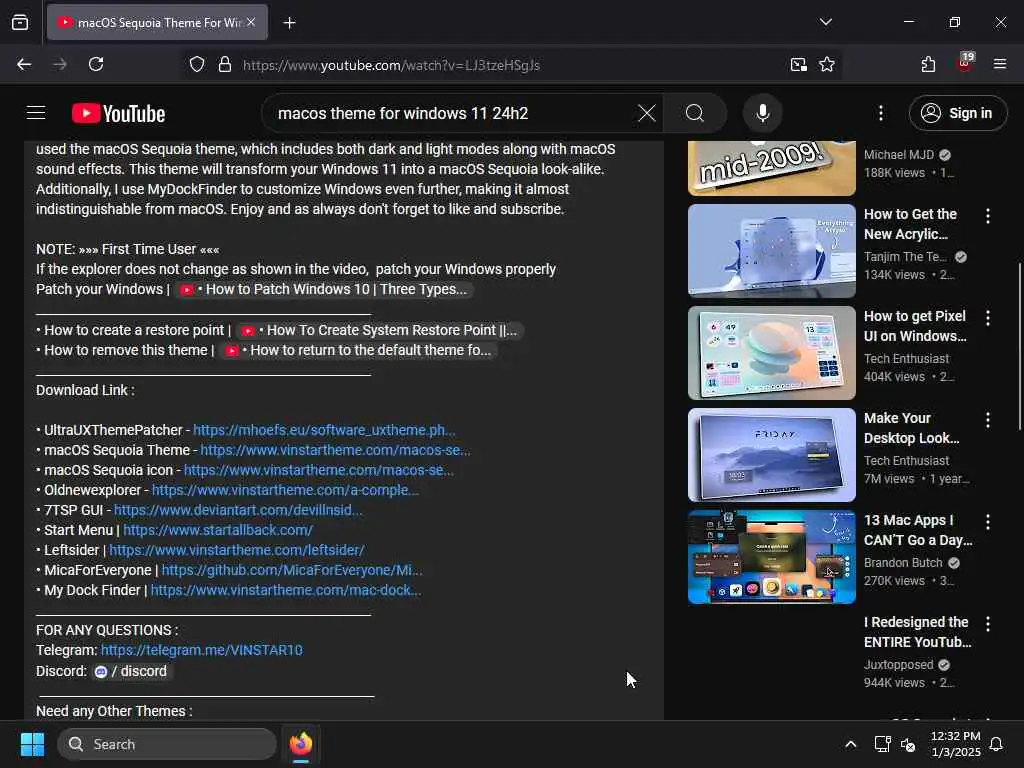The width and height of the screenshot is (1024, 768).
Task: Open How to get Pixel UI thumbnail
Action: coord(772,353)
